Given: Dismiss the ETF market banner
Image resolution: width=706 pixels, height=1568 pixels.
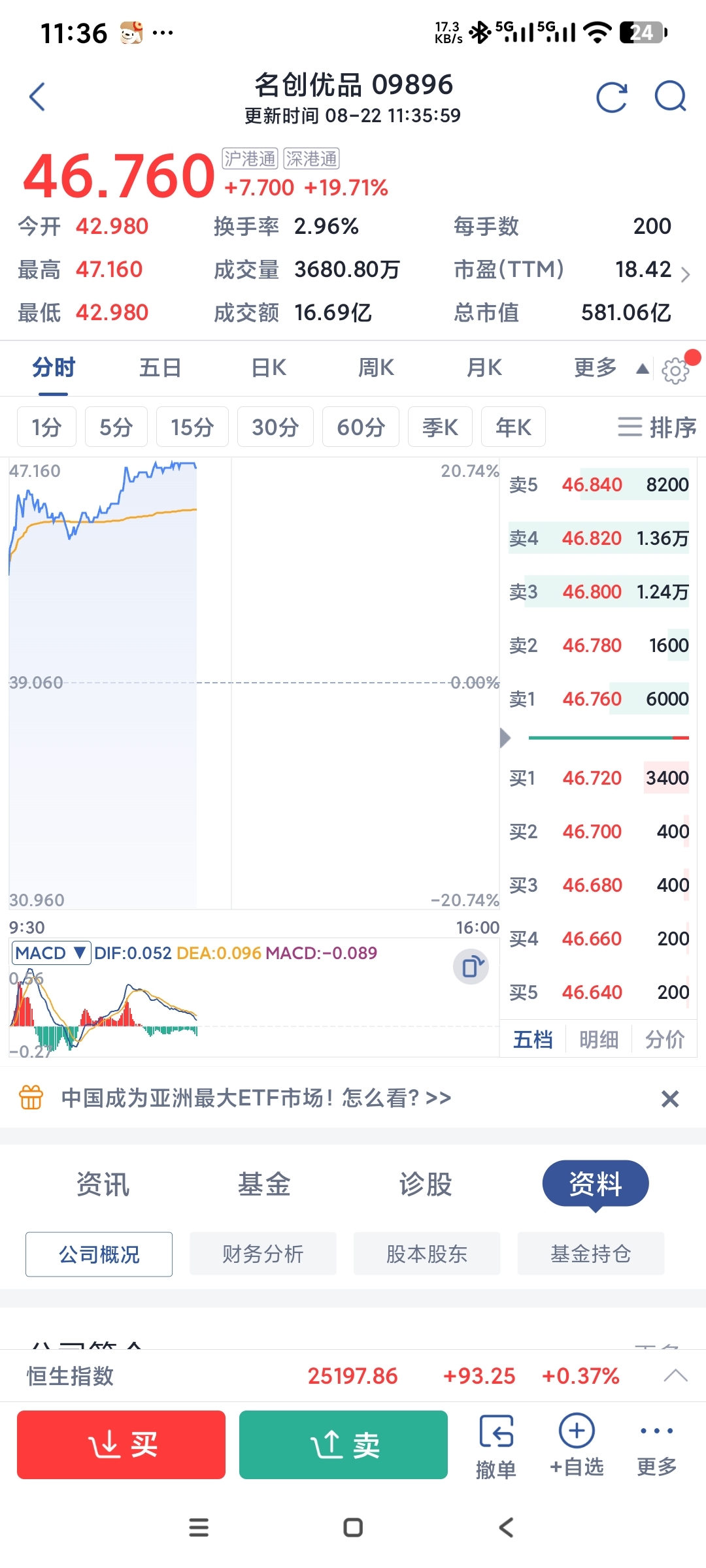Looking at the screenshot, I should click(670, 1098).
